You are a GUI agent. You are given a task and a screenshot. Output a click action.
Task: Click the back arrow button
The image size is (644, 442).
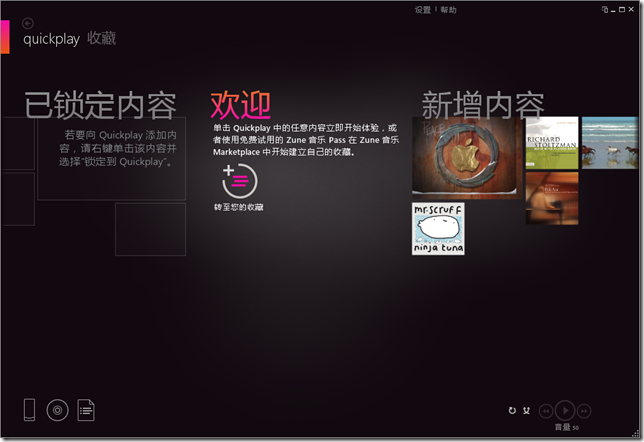point(28,23)
